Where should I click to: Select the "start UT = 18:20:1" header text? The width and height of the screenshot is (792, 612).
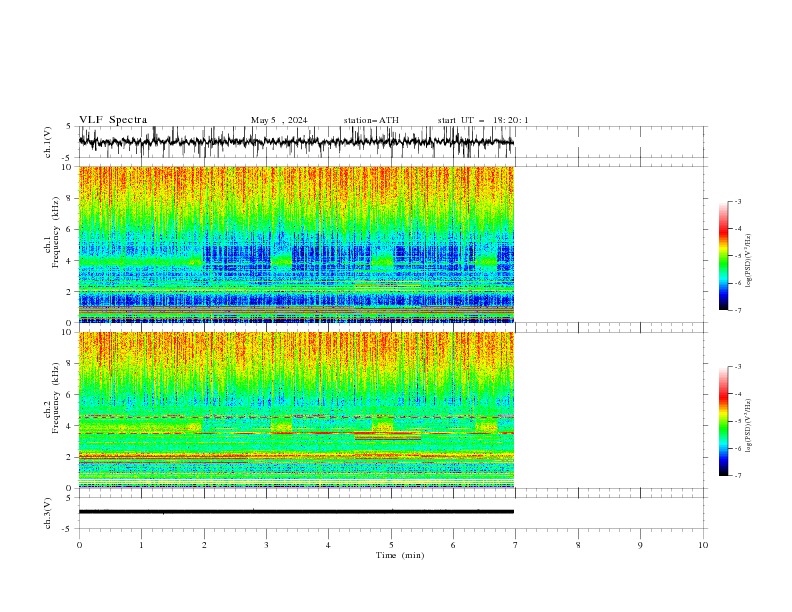(x=483, y=120)
